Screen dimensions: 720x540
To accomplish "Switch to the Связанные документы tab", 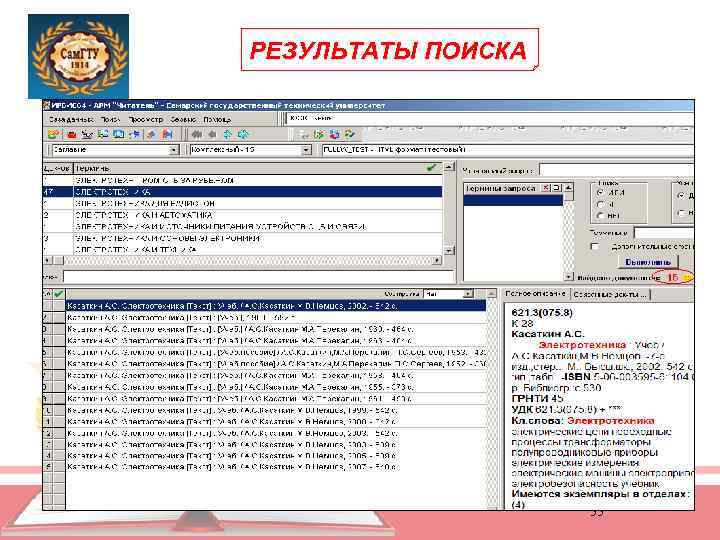I will 610,294.
